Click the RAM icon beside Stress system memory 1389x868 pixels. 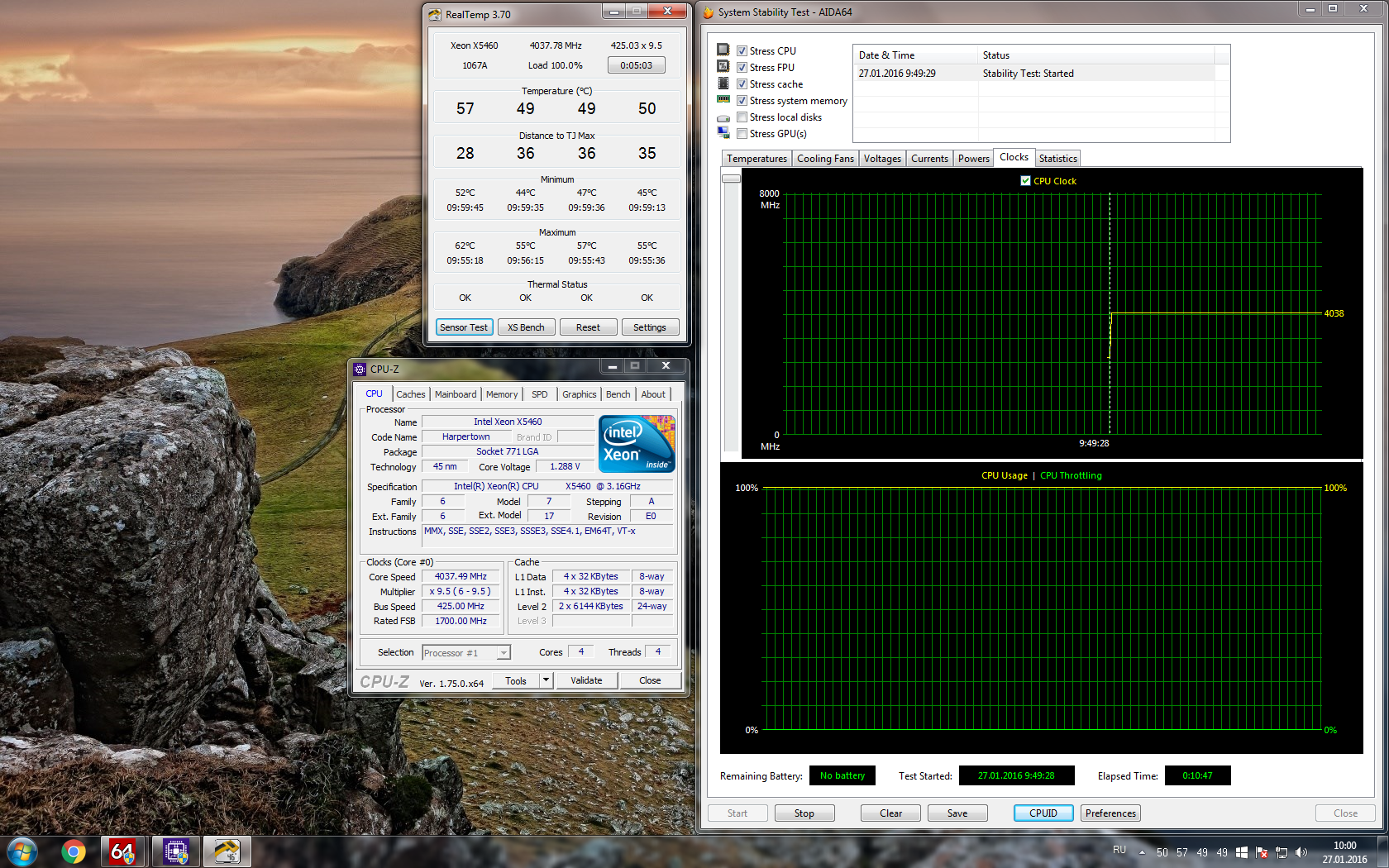click(723, 99)
